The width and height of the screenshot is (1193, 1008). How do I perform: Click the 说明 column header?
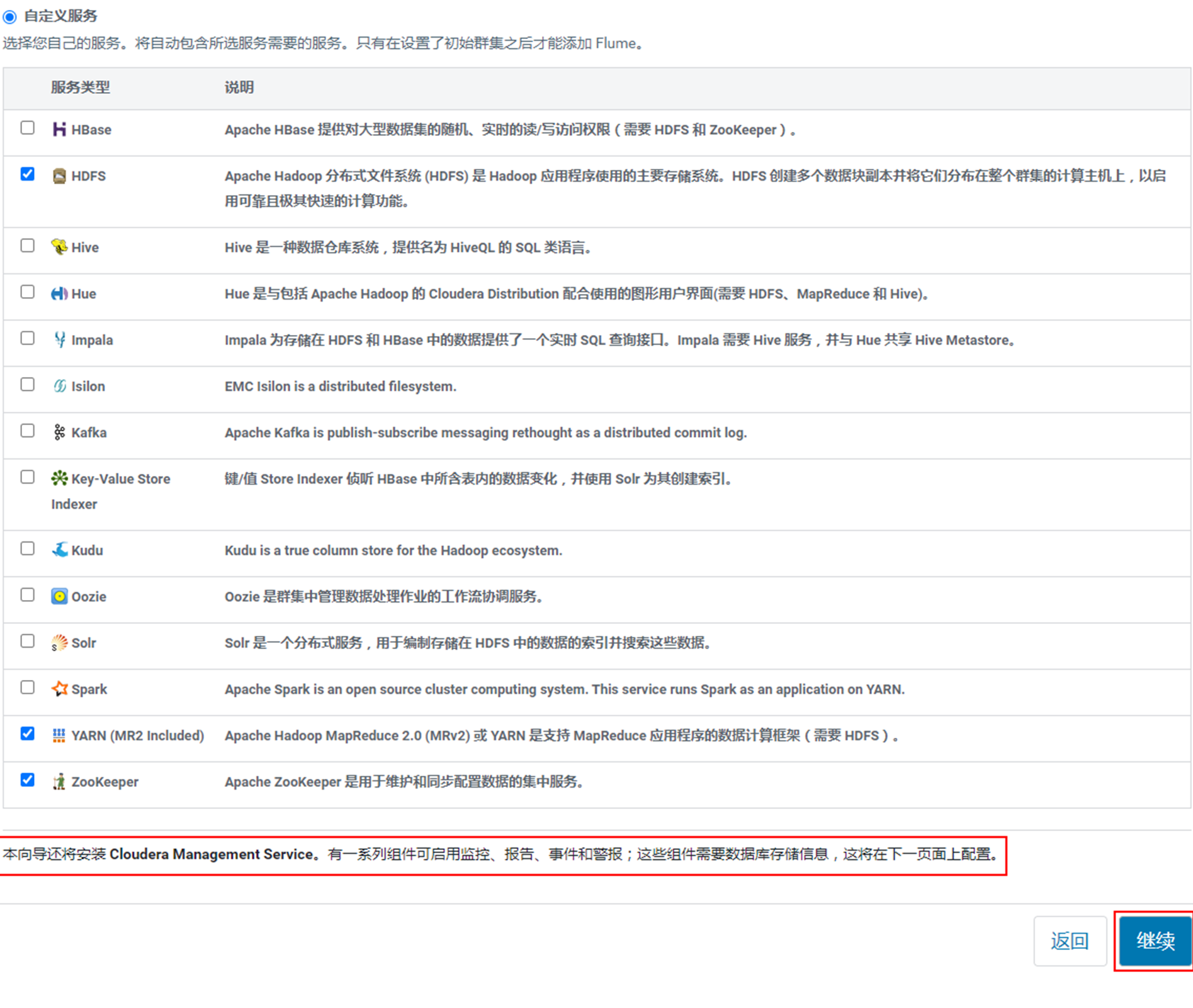click(x=239, y=87)
